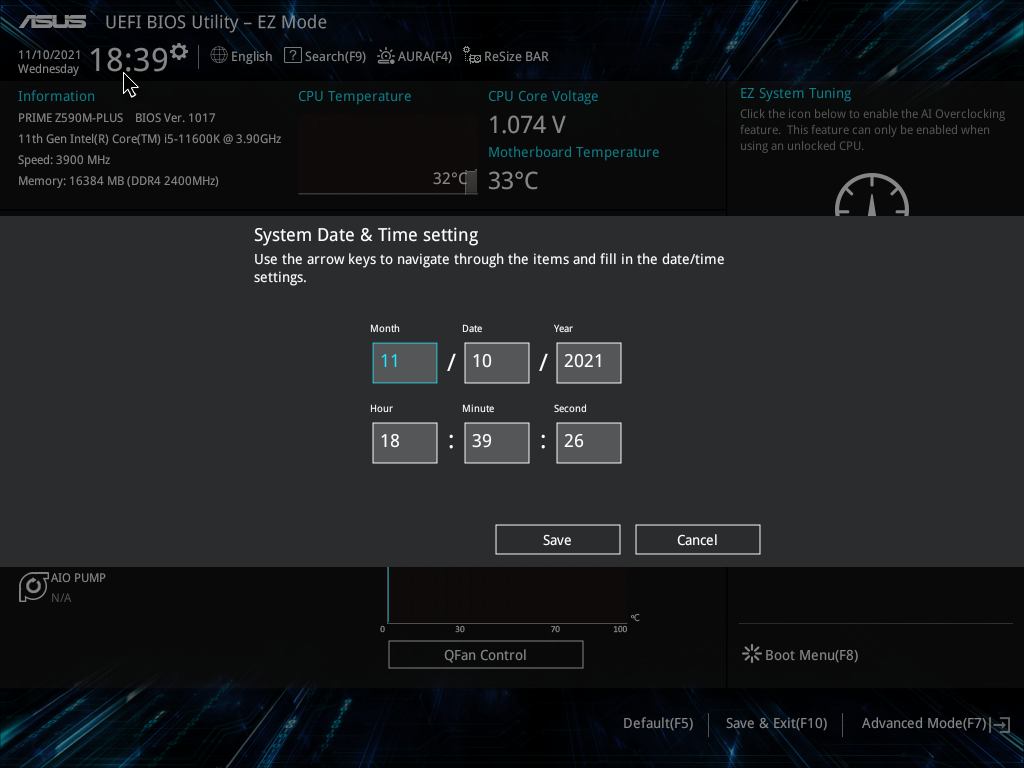Image resolution: width=1024 pixels, height=768 pixels.
Task: Click the Speed: 3900 MHz line
Action: tap(64, 160)
